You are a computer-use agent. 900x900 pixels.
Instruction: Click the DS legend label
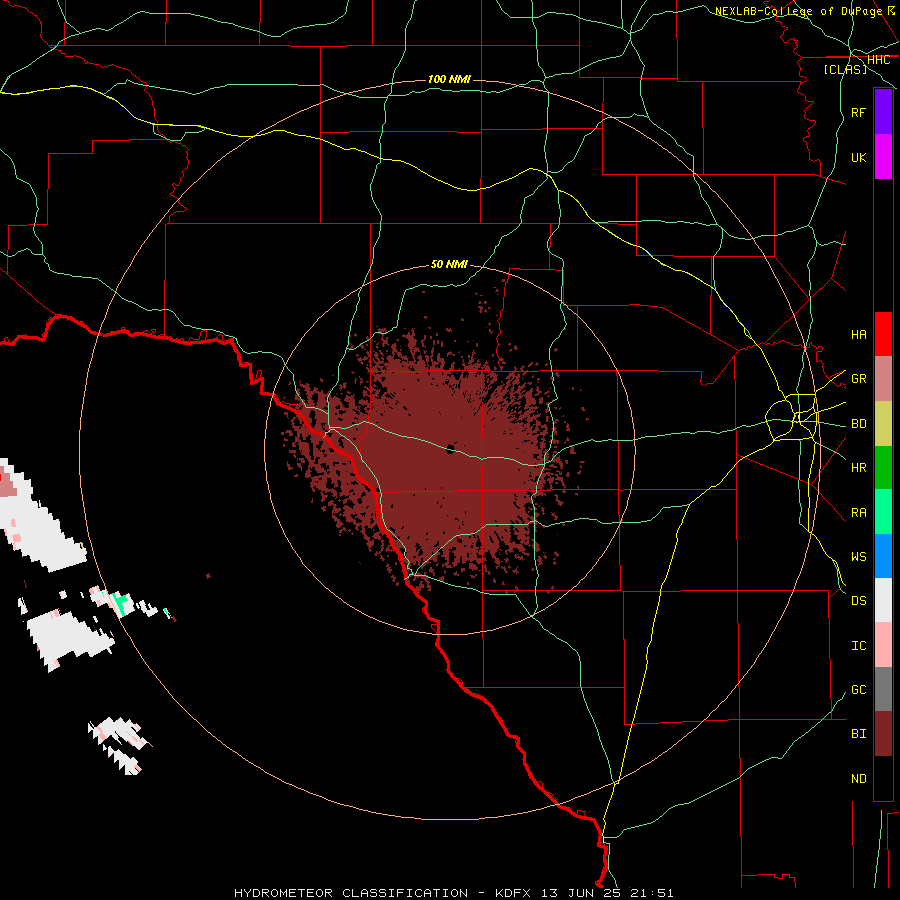pos(858,601)
